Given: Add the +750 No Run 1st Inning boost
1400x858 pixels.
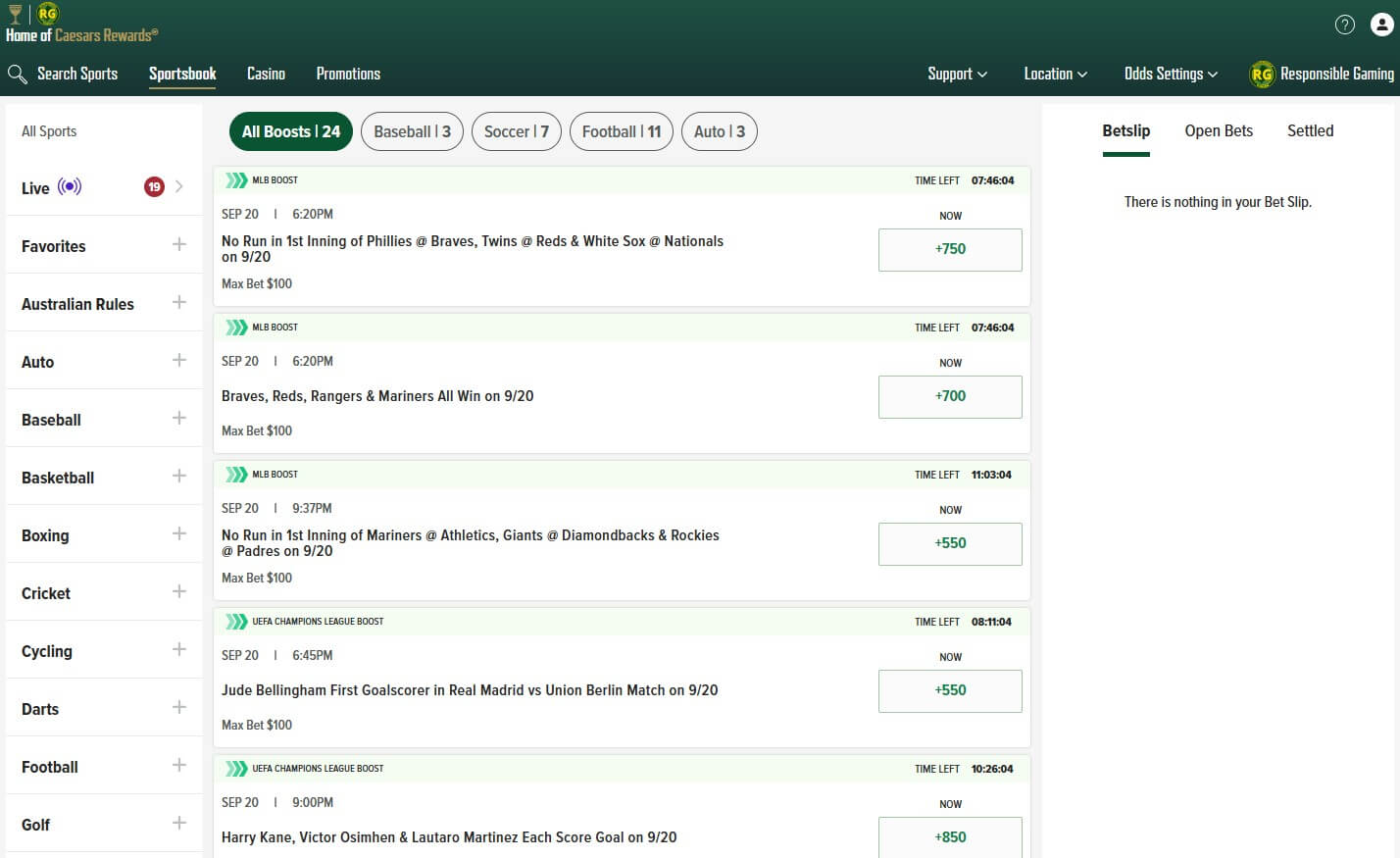Looking at the screenshot, I should tap(950, 249).
